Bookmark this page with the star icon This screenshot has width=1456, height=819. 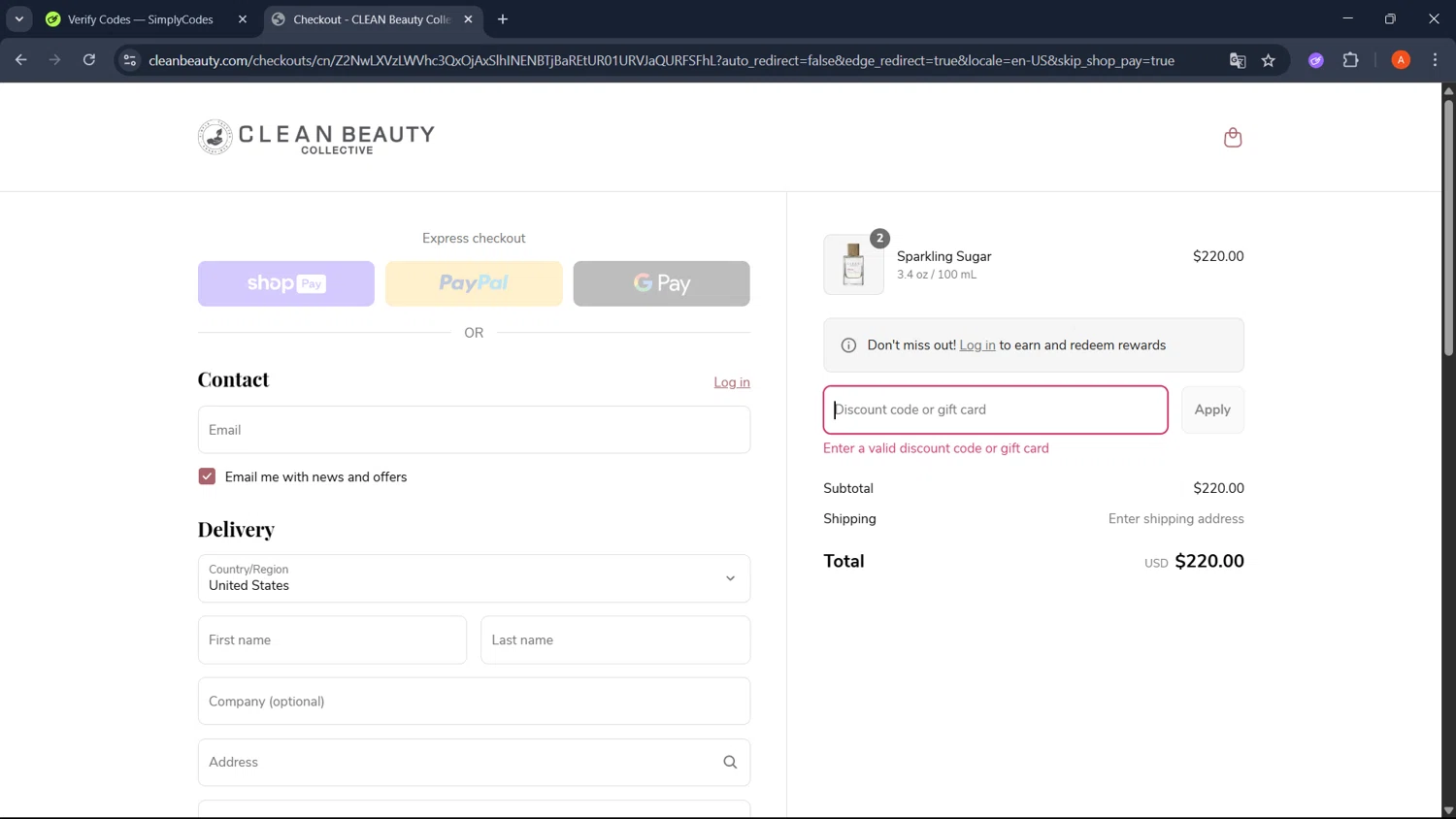(x=1269, y=60)
